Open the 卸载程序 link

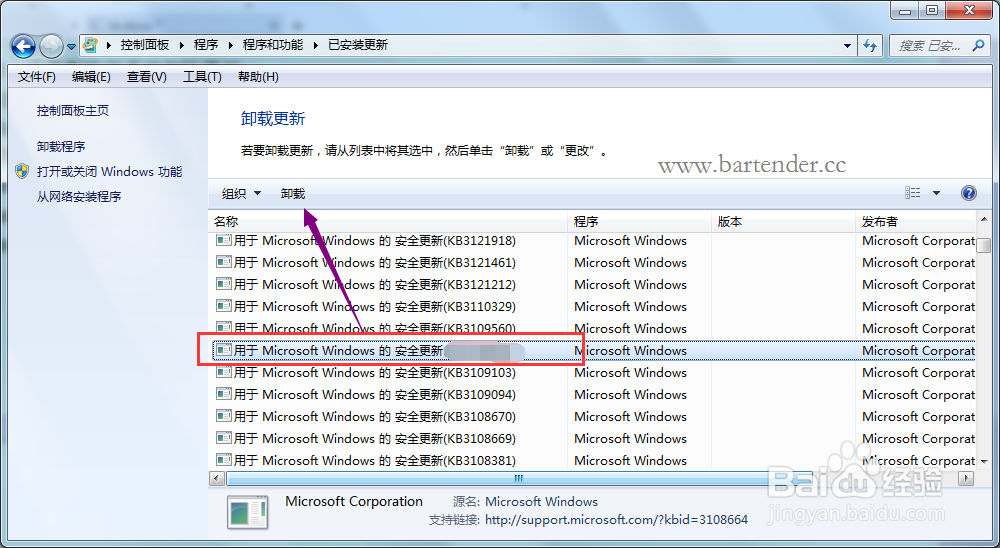[61, 147]
